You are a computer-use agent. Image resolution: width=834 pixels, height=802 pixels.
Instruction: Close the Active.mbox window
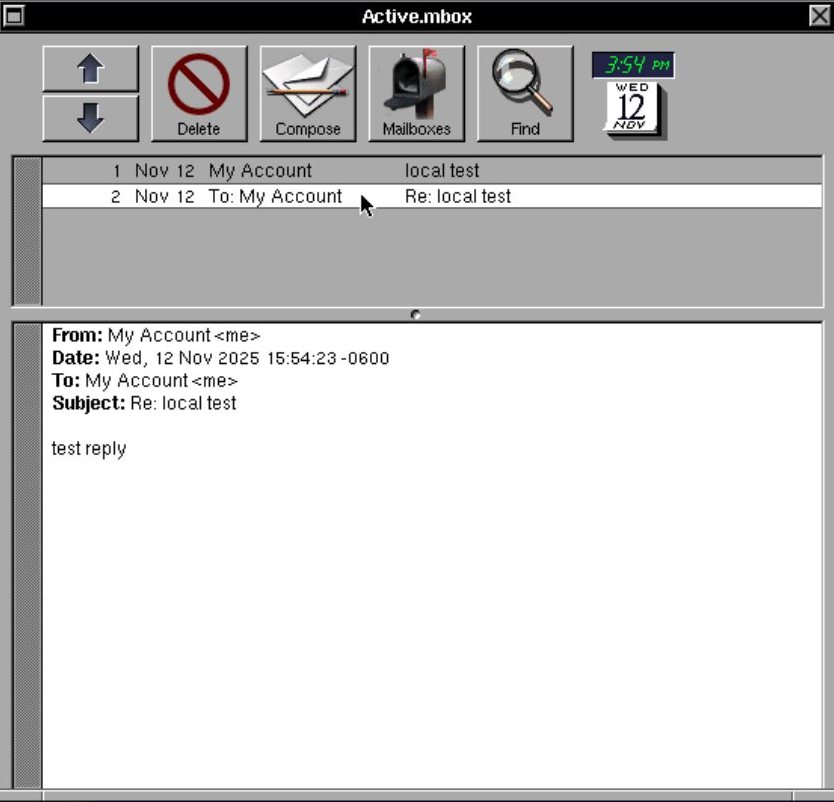click(x=819, y=16)
